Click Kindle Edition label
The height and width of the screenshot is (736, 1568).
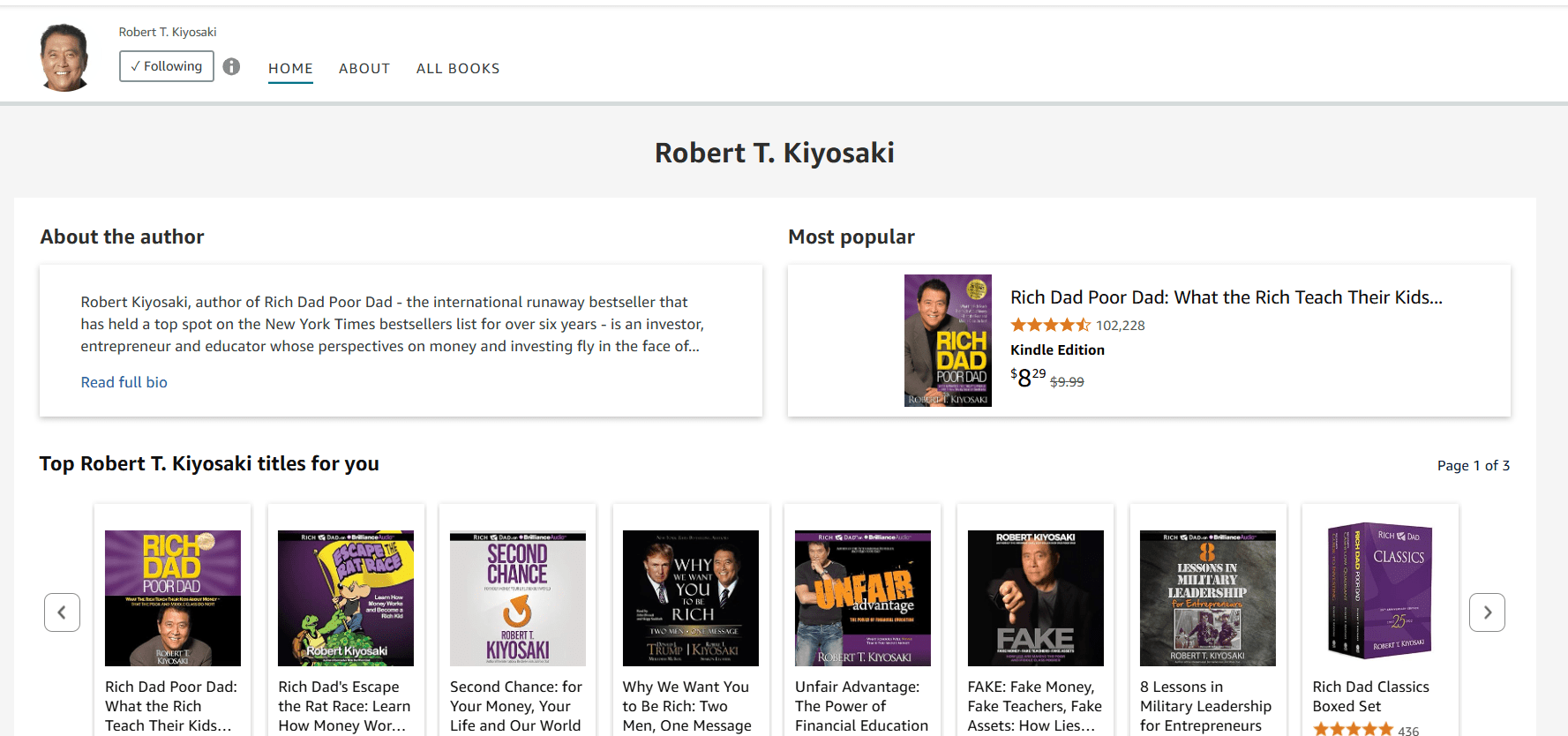coord(1057,349)
